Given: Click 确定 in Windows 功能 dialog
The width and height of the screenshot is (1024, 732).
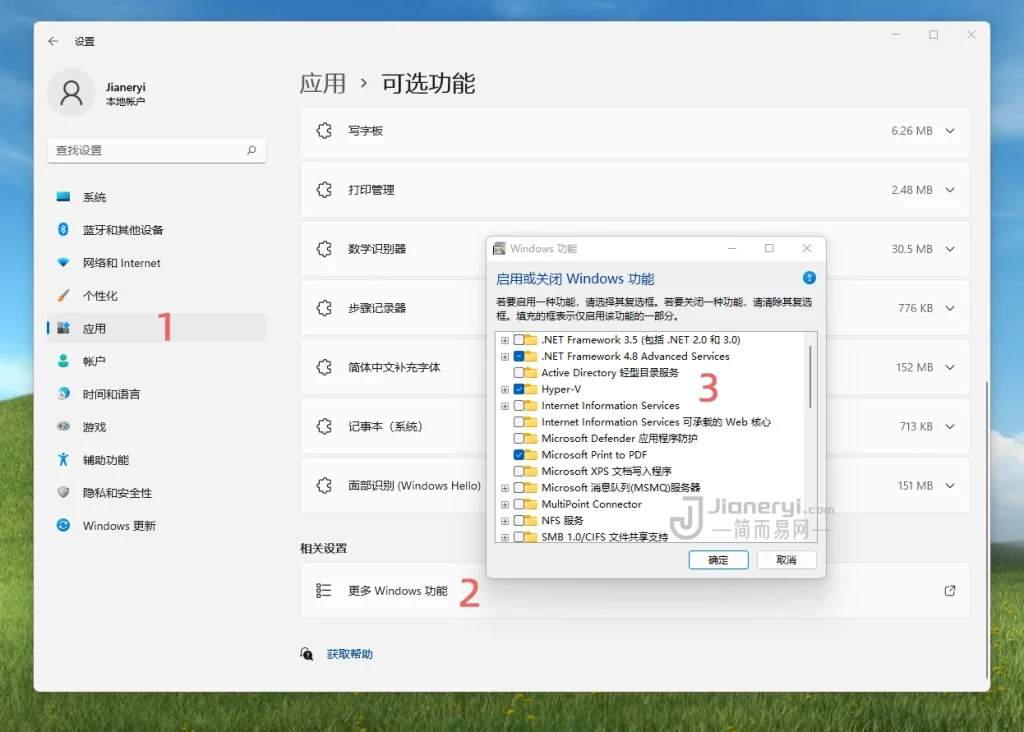Looking at the screenshot, I should (718, 560).
